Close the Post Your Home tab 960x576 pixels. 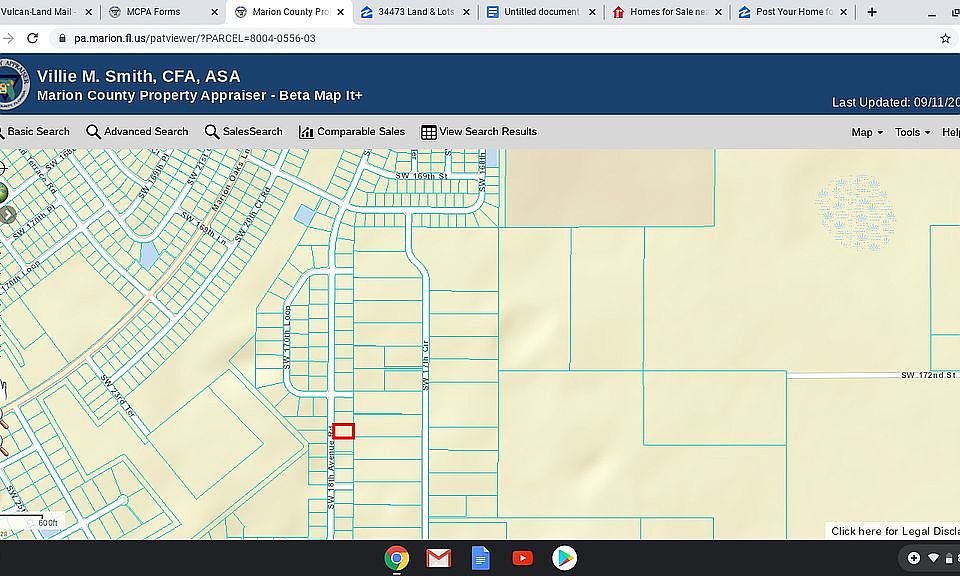click(845, 12)
